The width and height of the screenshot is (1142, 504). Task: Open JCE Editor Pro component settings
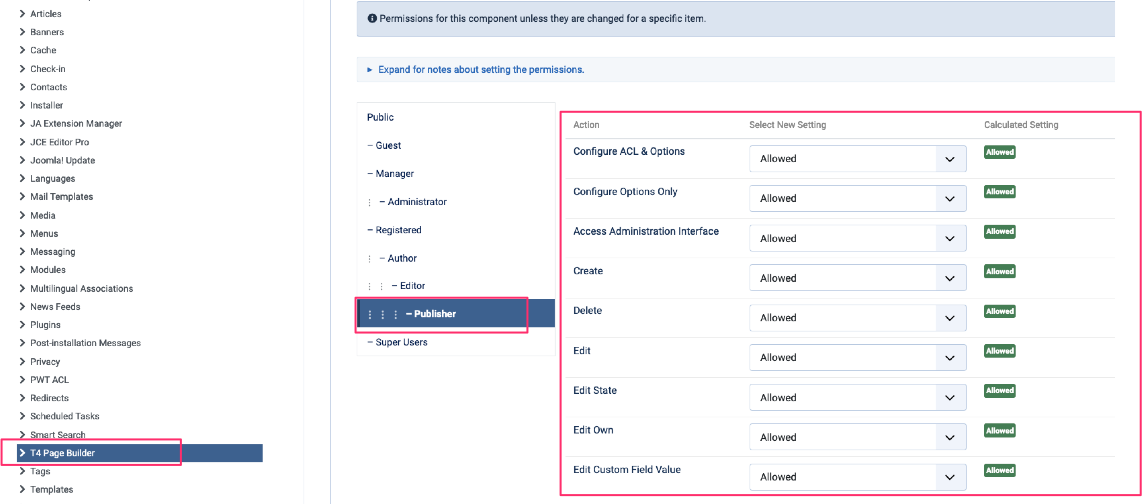point(59,142)
